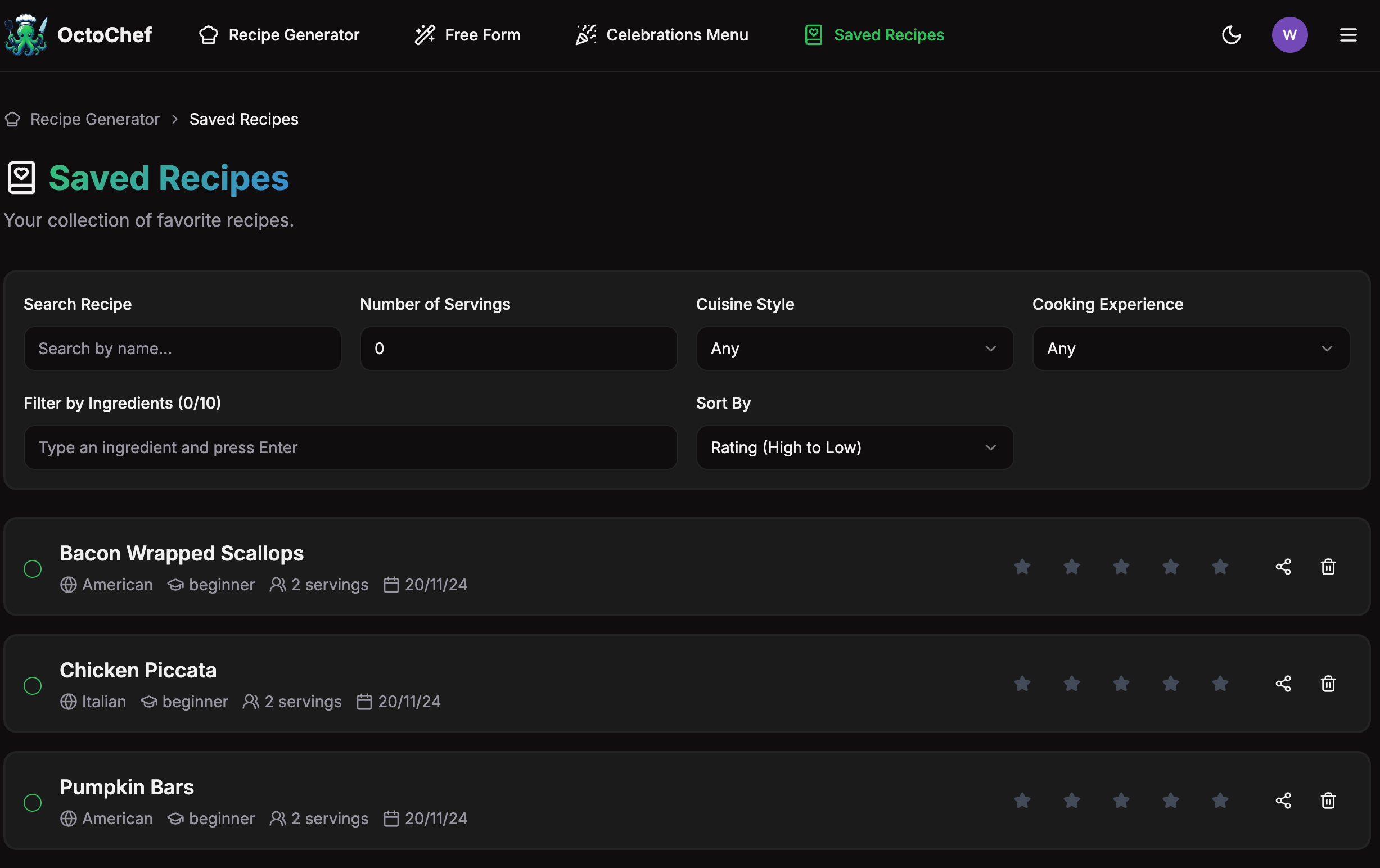The image size is (1380, 868).
Task: Delete the Bacon Wrapped Scallops recipe
Action: 1328,567
